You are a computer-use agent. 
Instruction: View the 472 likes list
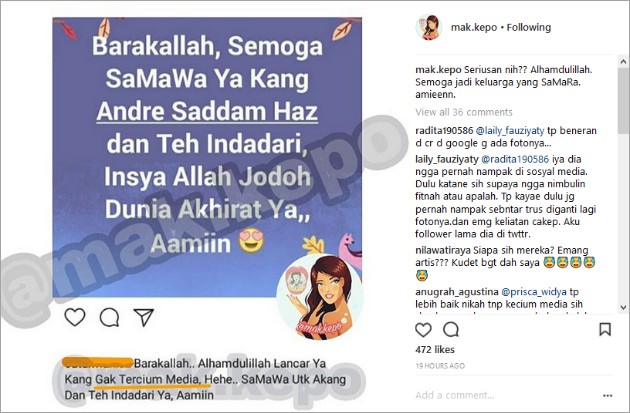point(435,350)
